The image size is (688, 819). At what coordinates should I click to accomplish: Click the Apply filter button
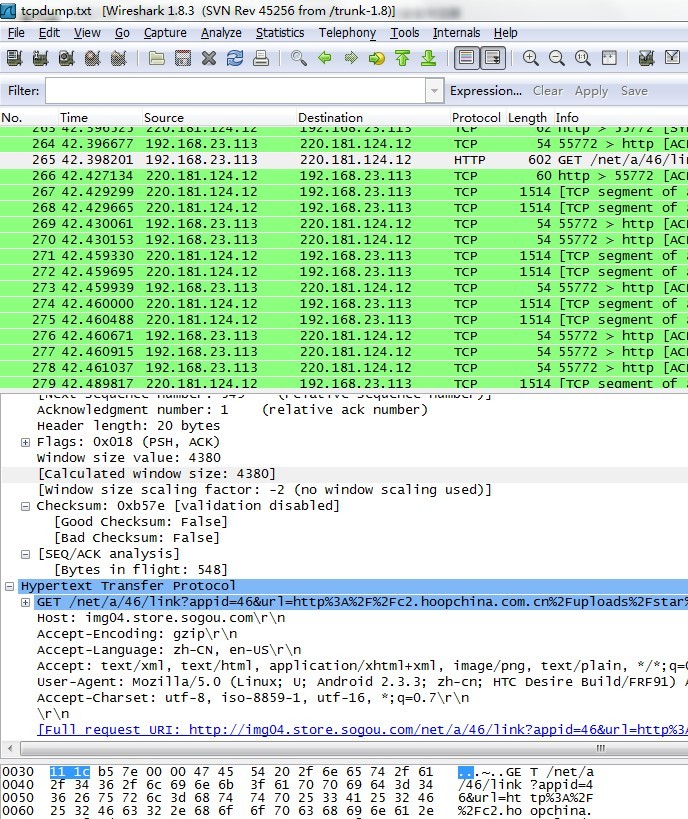[591, 91]
